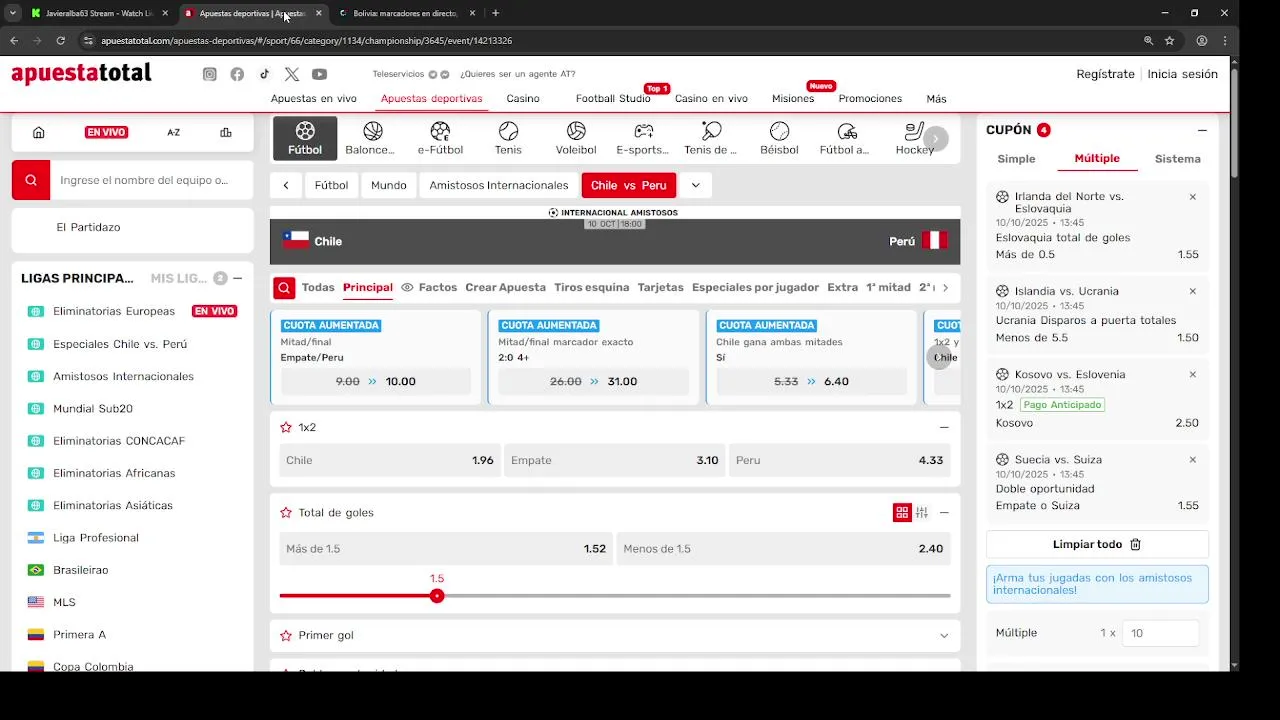Open the red market search icon beside Todas
1280x720 pixels.
tap(284, 288)
